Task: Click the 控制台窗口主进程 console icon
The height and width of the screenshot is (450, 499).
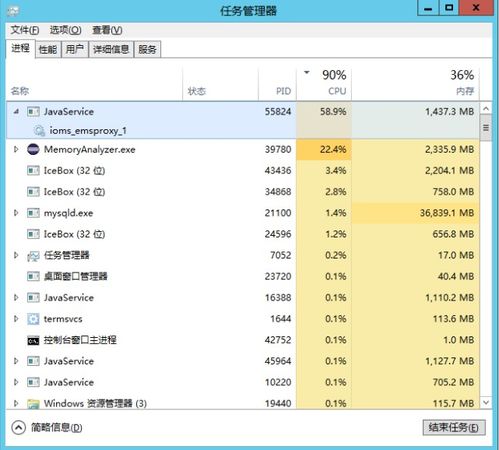Action: (x=33, y=340)
